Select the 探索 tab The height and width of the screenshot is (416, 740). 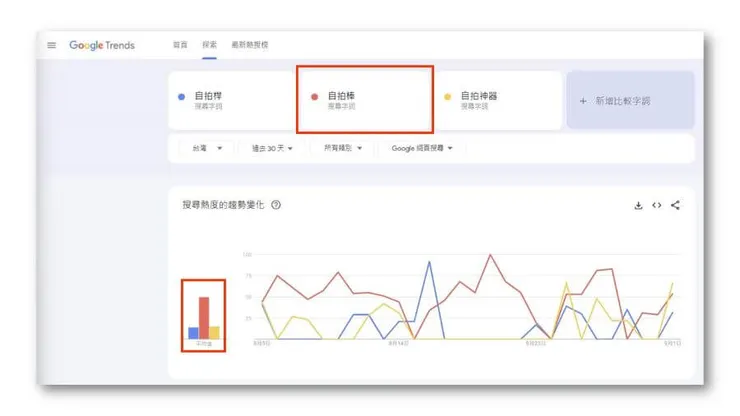click(210, 45)
